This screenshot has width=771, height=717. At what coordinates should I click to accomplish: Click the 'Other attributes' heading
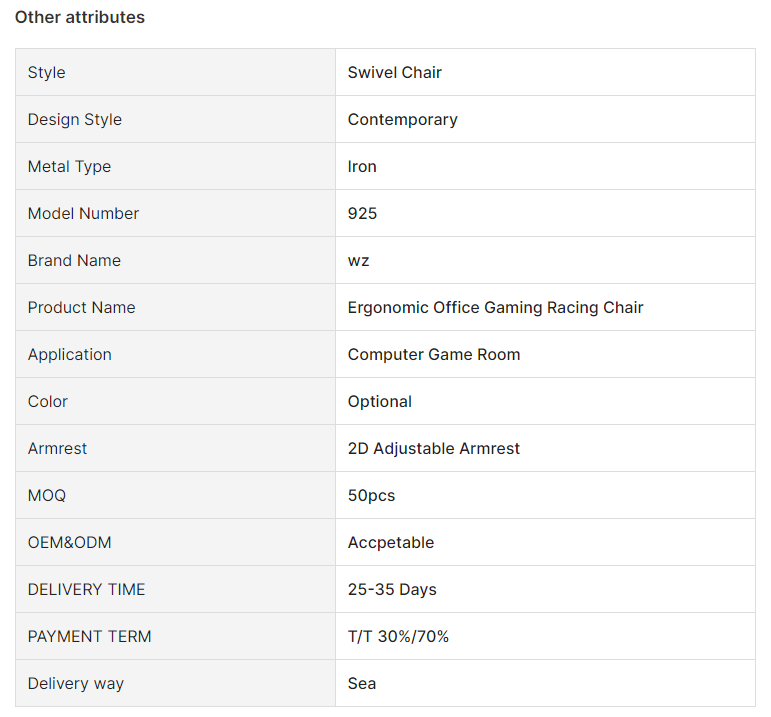[80, 17]
